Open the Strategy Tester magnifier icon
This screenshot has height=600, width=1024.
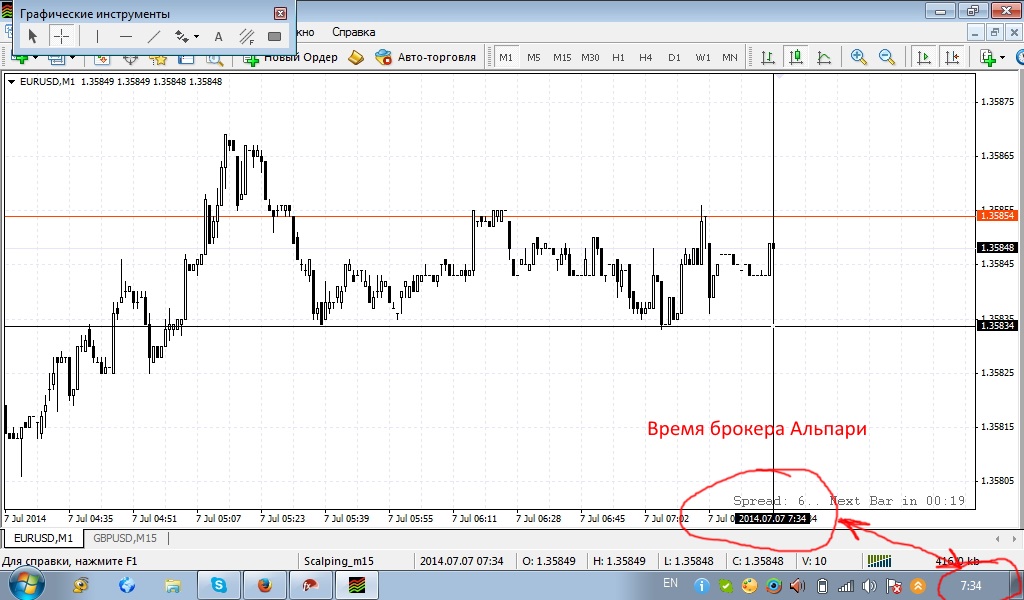tap(214, 59)
